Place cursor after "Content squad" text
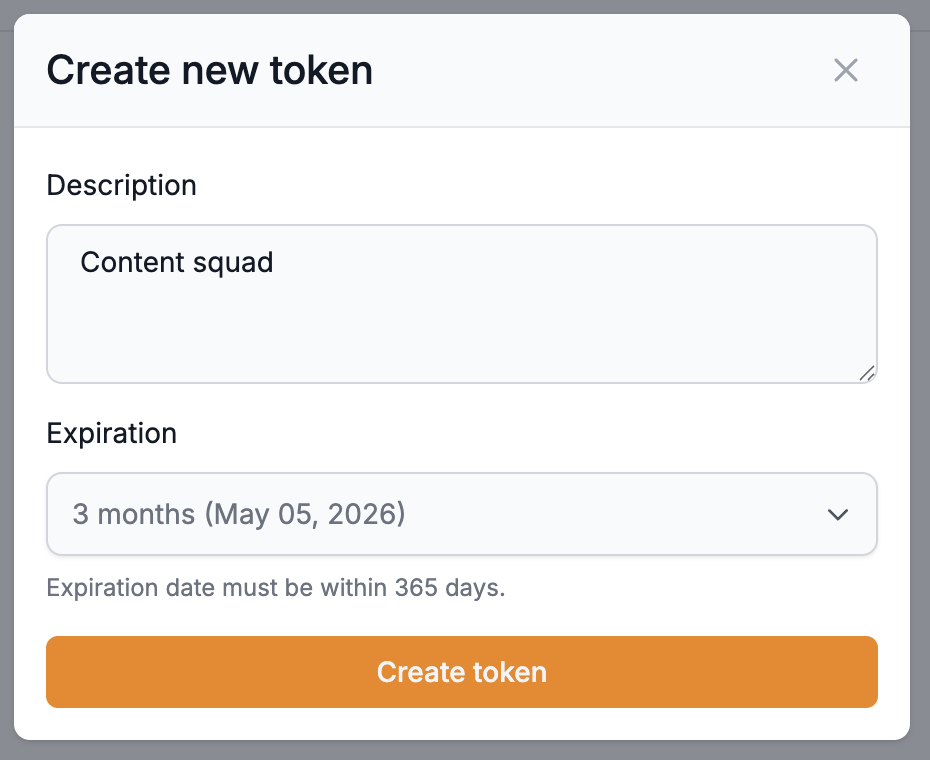 [x=274, y=262]
